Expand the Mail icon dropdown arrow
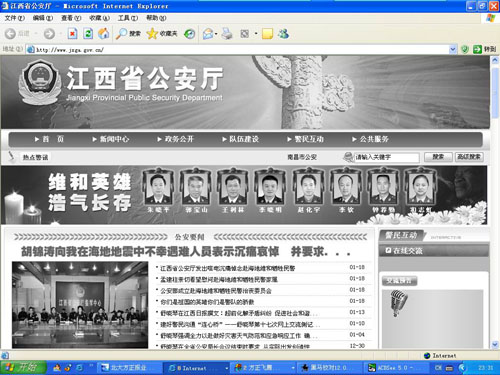 pos(216,33)
